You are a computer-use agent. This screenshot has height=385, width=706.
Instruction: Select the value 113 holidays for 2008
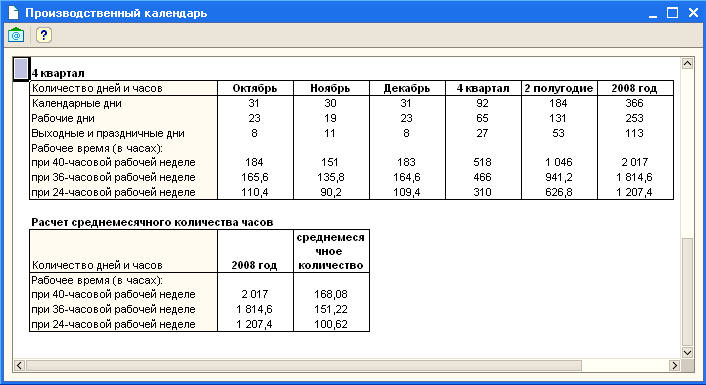click(634, 133)
